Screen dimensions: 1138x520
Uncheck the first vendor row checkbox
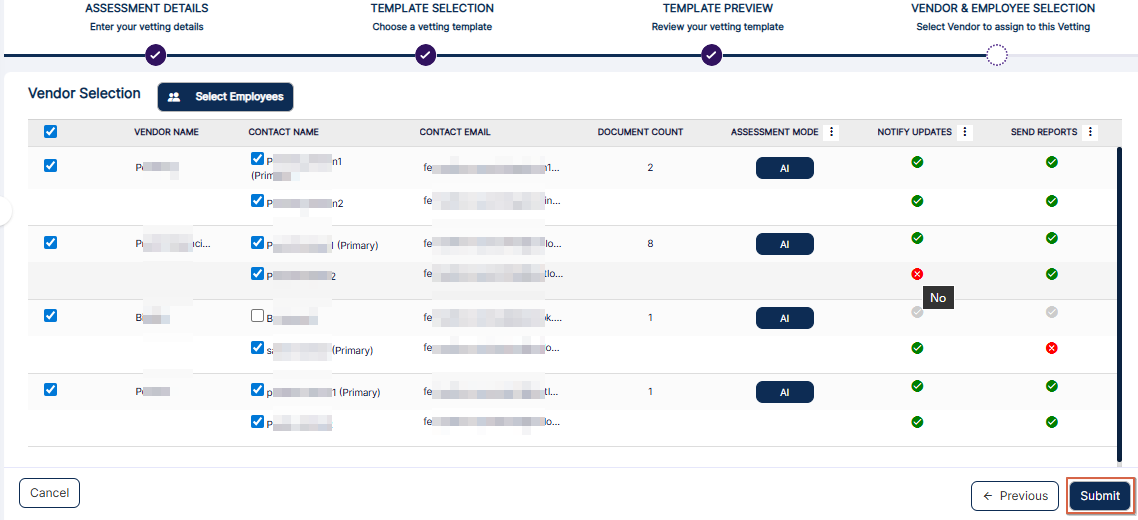tap(51, 166)
